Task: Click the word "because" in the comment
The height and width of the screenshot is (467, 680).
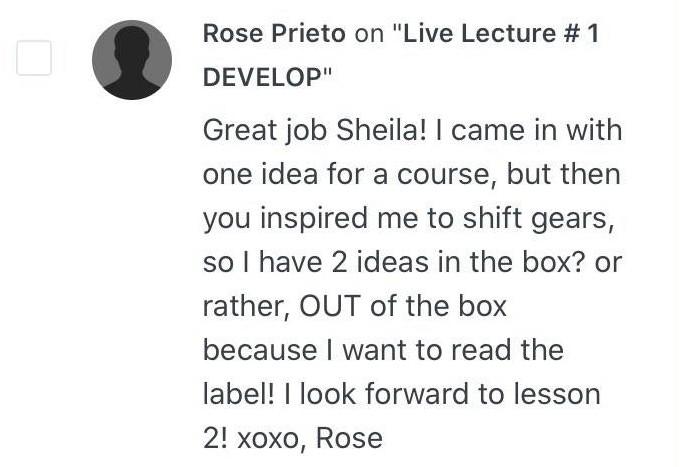Action: (x=260, y=350)
